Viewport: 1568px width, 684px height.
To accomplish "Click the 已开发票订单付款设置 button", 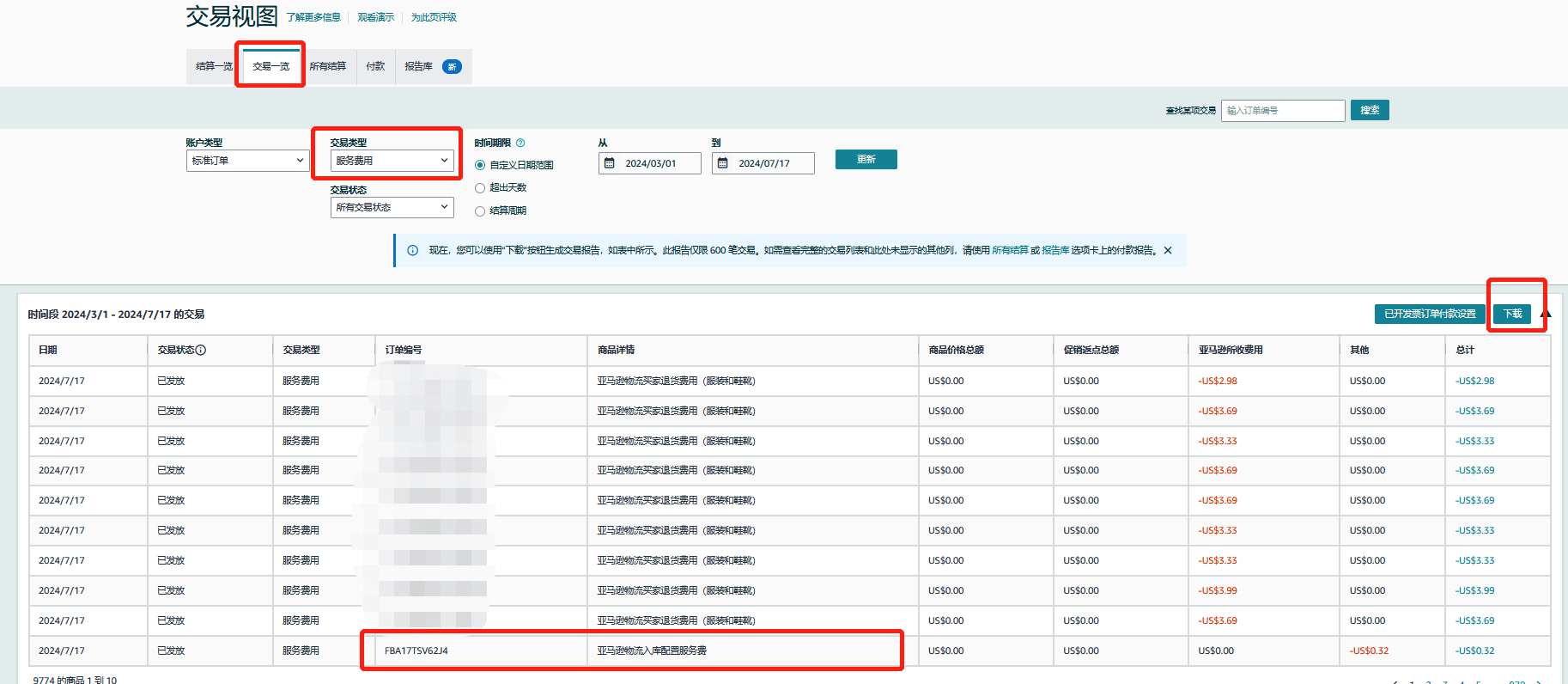I will (1430, 314).
